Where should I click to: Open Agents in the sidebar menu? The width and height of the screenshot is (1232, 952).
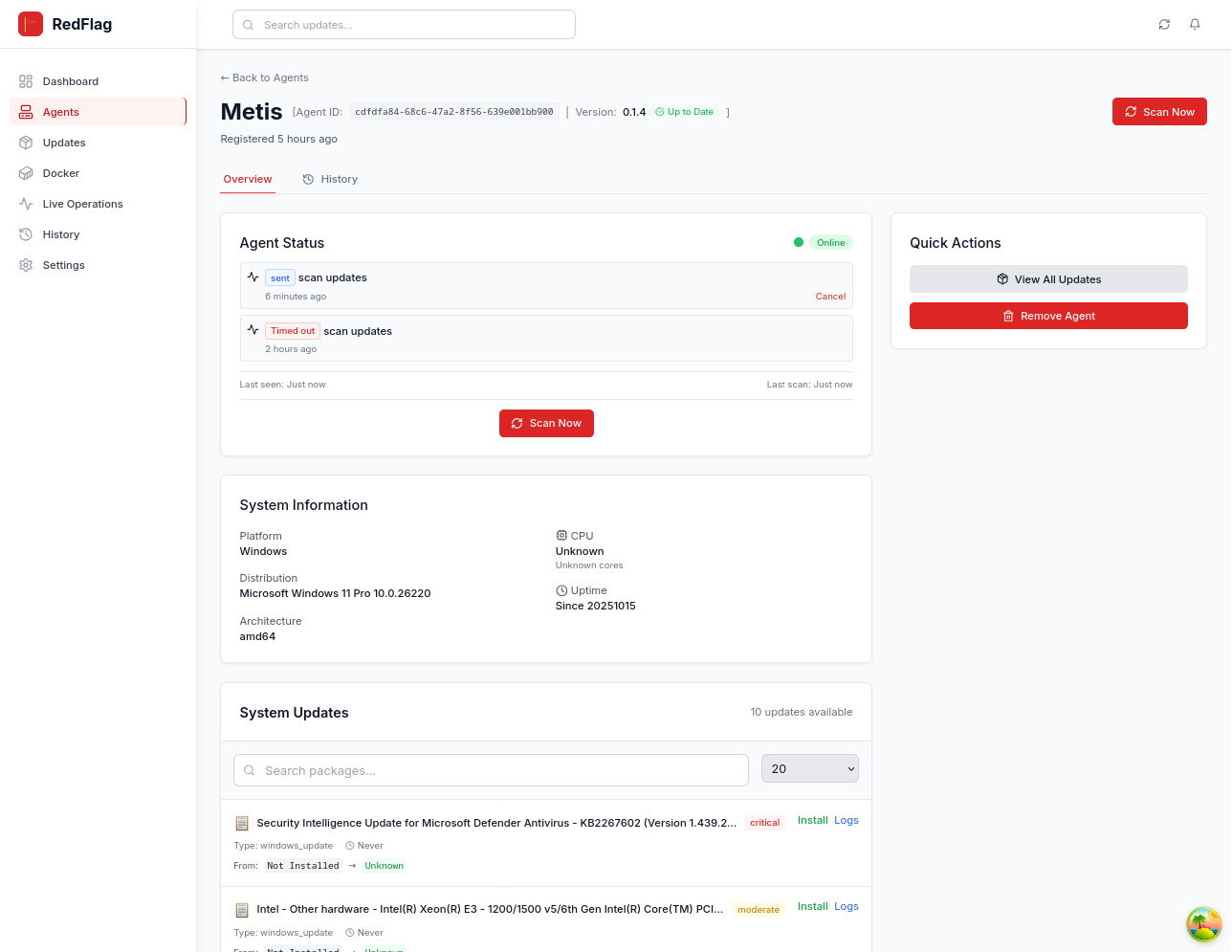point(61,112)
